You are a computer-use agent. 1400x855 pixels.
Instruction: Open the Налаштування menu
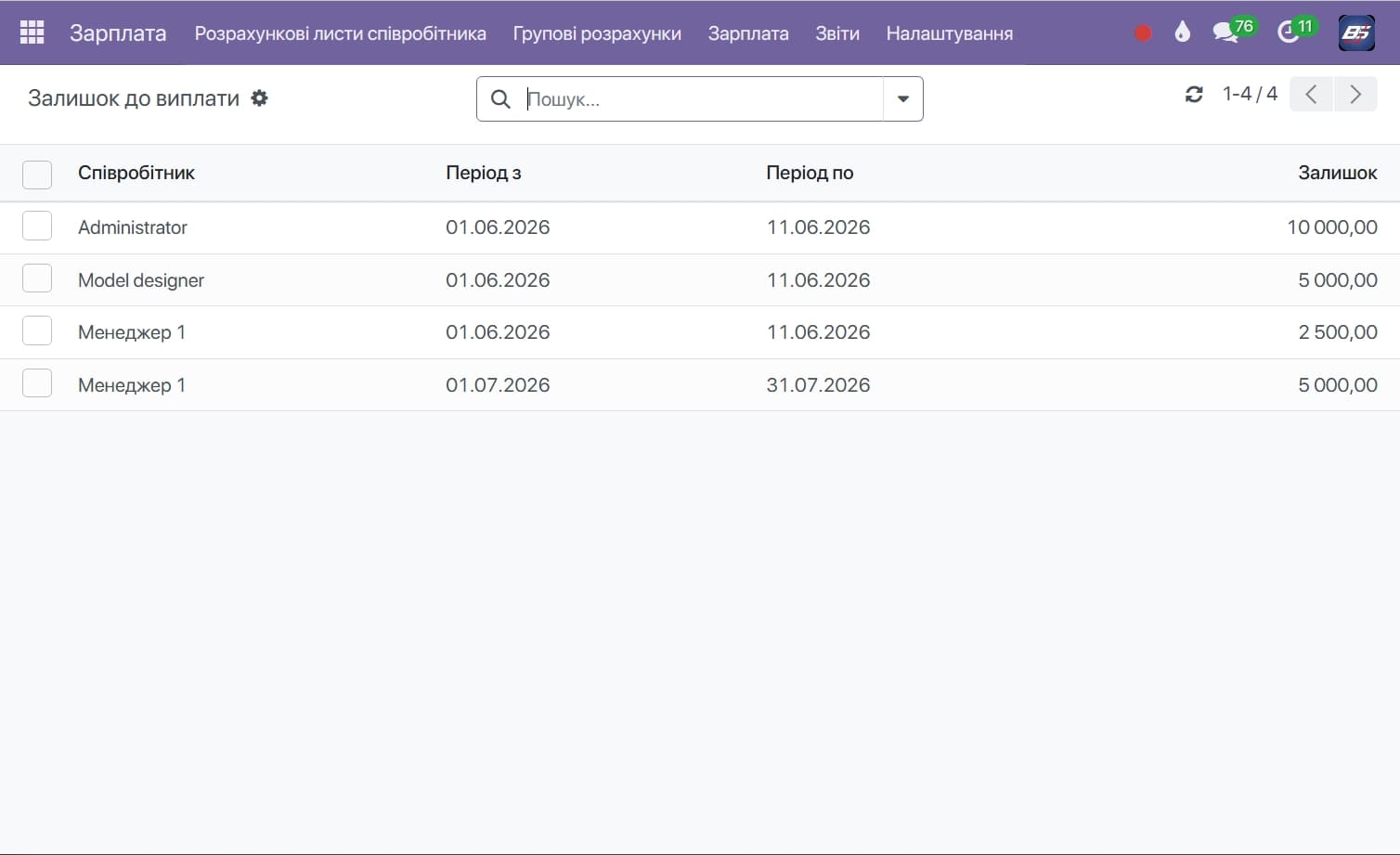pyautogui.click(x=950, y=33)
